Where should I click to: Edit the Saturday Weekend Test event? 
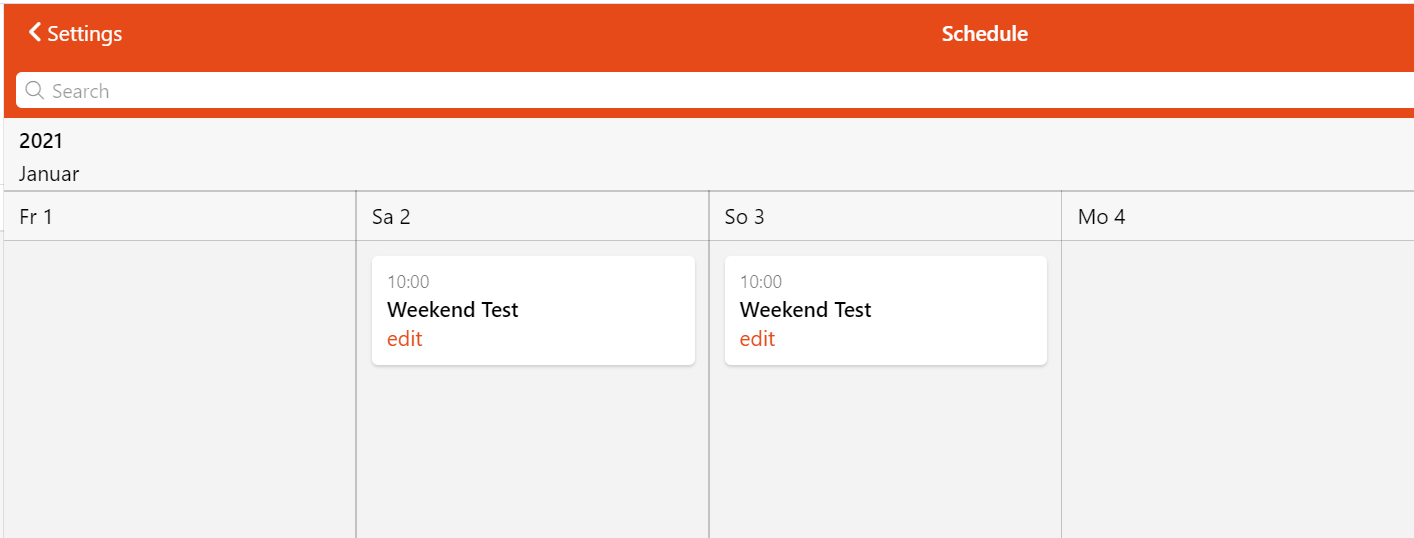pyautogui.click(x=405, y=339)
